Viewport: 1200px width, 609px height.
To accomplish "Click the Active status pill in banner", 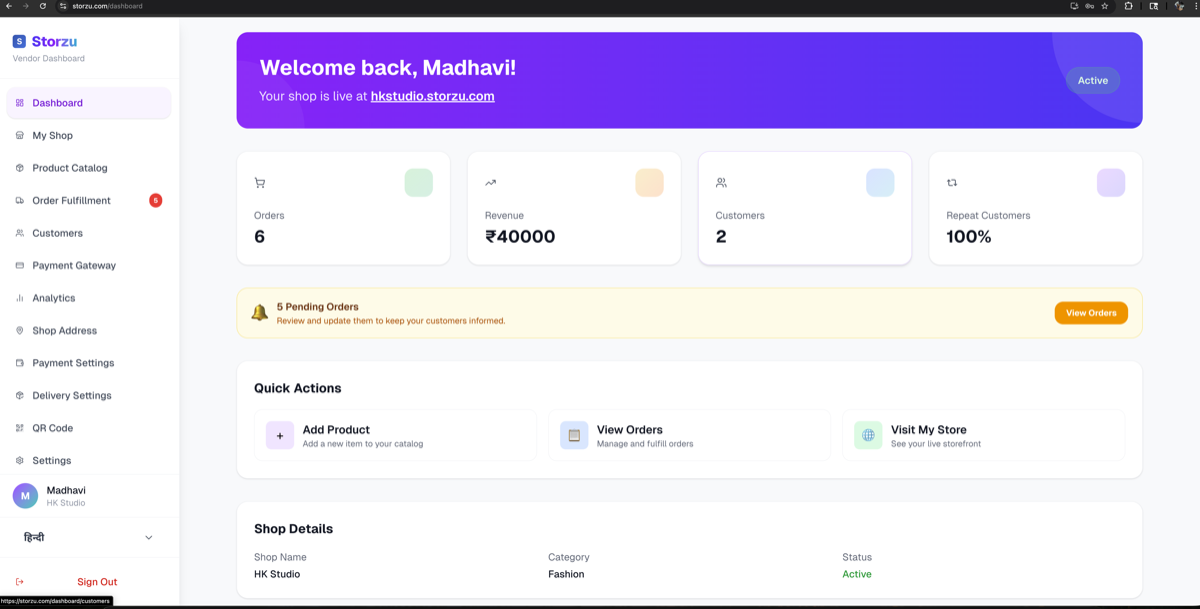I will tap(1092, 80).
